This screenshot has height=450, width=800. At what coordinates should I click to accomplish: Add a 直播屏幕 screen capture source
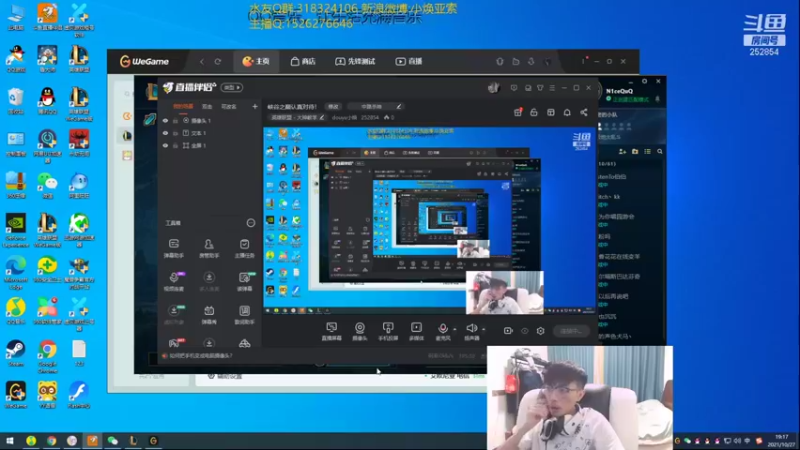(332, 331)
